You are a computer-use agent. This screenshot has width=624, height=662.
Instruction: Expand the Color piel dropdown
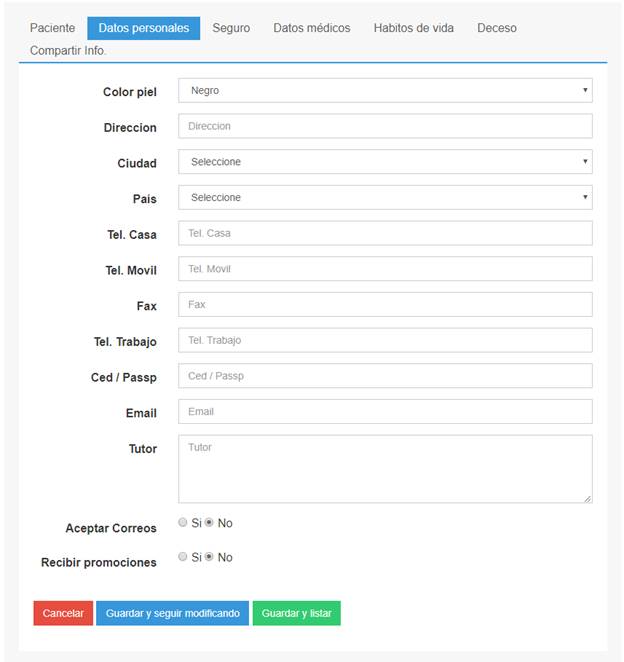pyautogui.click(x=385, y=90)
